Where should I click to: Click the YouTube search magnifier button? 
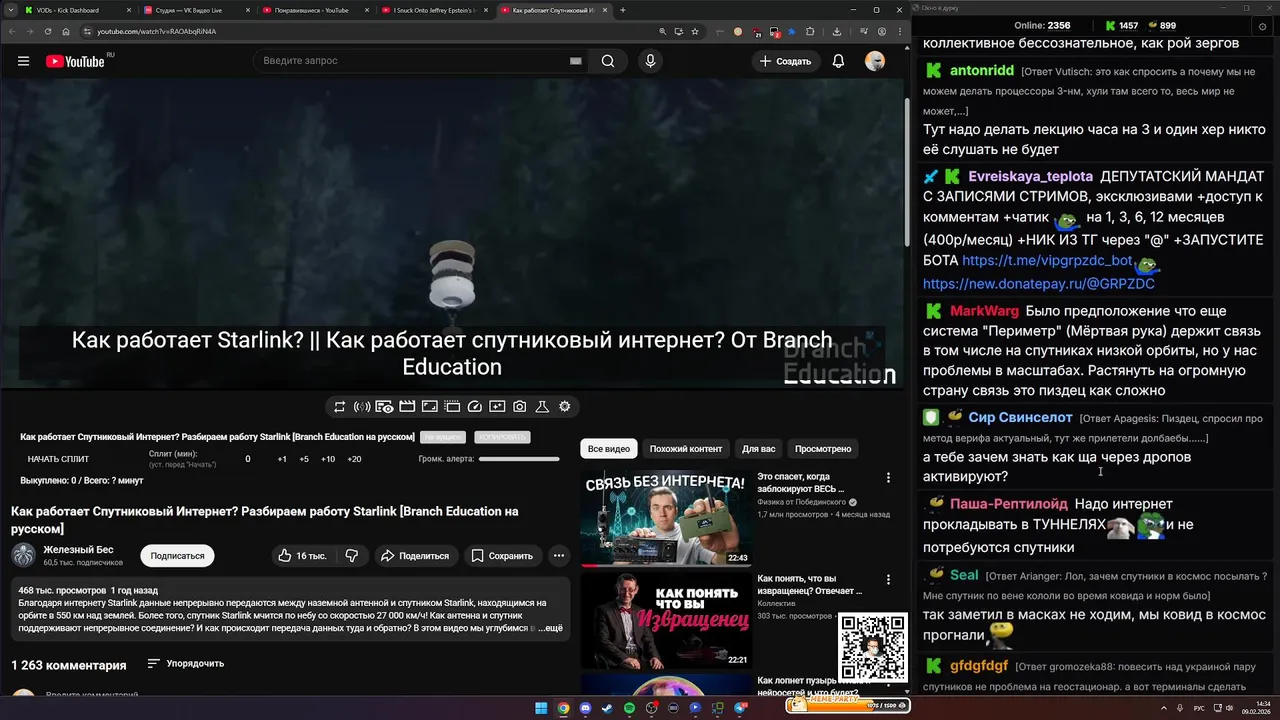tap(608, 61)
